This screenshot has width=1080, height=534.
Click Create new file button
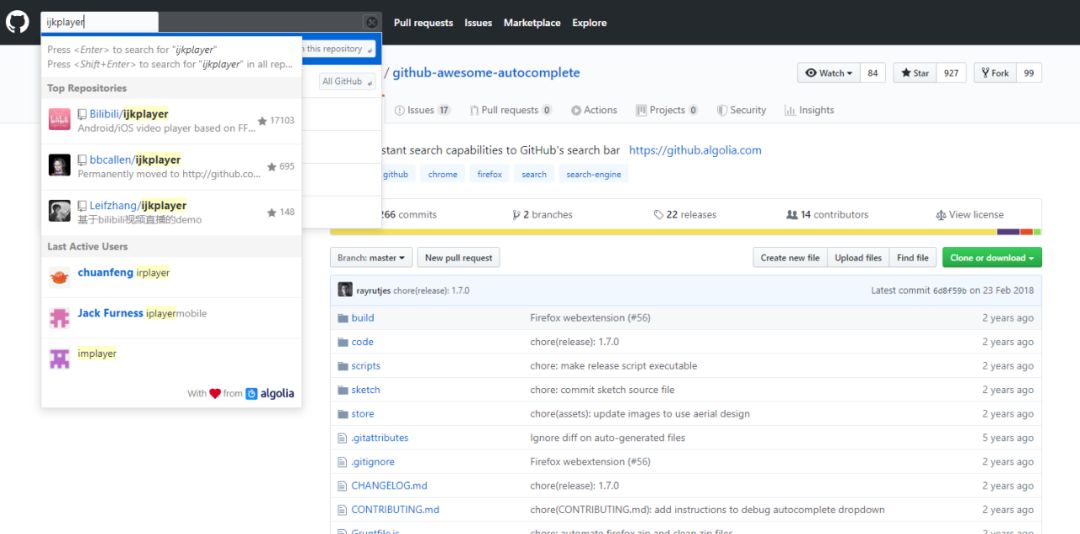[x=790, y=258]
